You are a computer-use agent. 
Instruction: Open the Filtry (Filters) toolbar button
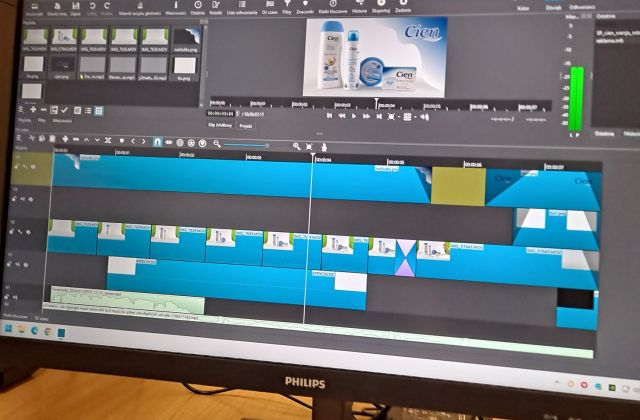coord(287,7)
